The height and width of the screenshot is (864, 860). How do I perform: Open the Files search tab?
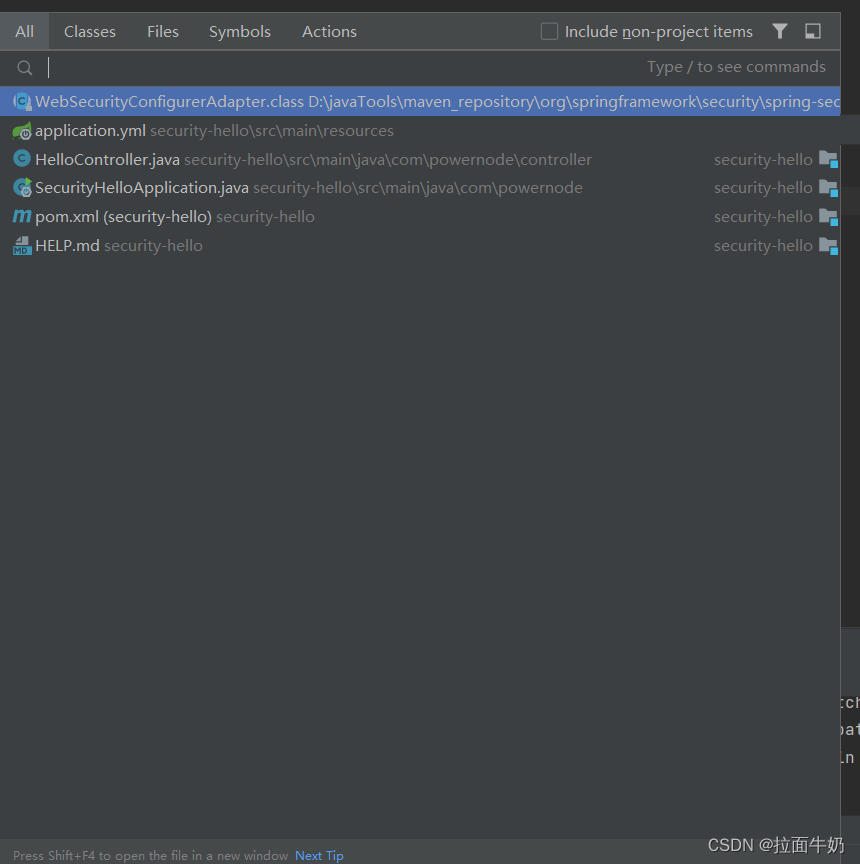click(x=163, y=31)
